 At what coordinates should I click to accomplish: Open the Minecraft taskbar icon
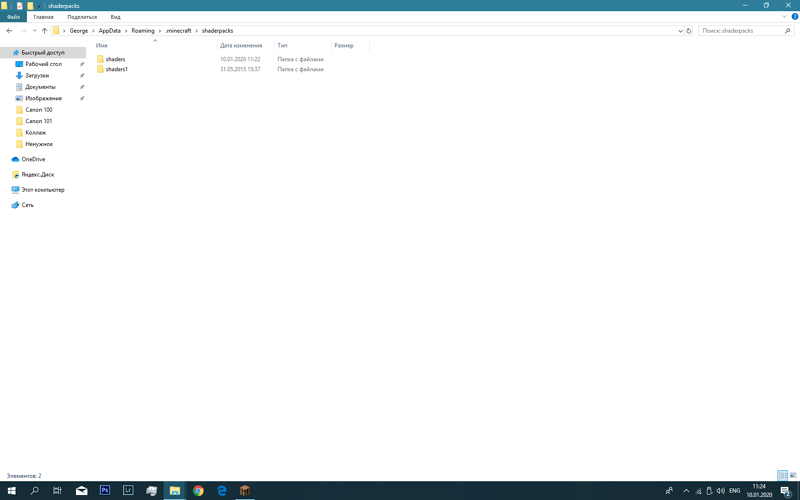[x=244, y=491]
